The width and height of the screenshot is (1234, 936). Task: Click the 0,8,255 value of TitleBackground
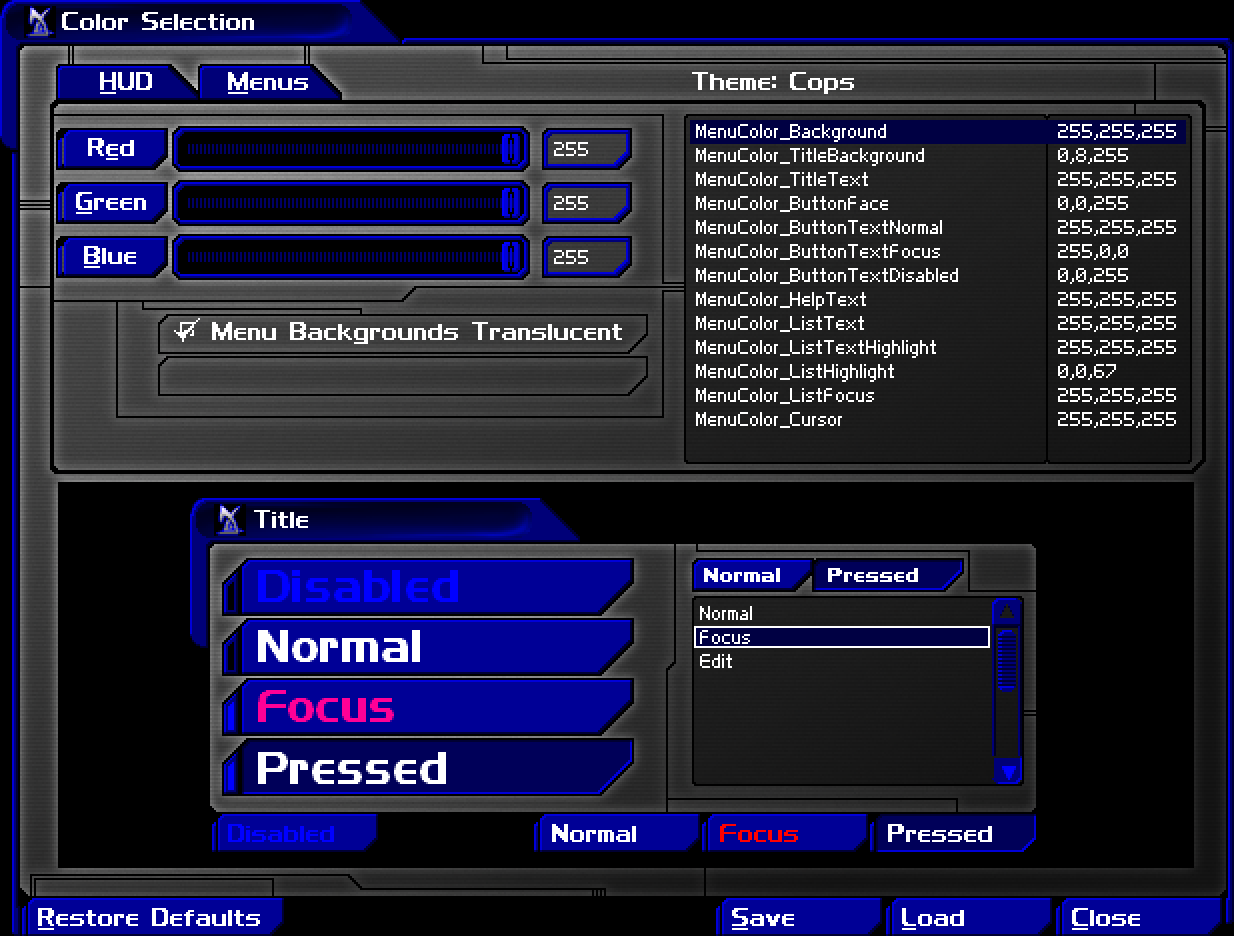(1092, 155)
